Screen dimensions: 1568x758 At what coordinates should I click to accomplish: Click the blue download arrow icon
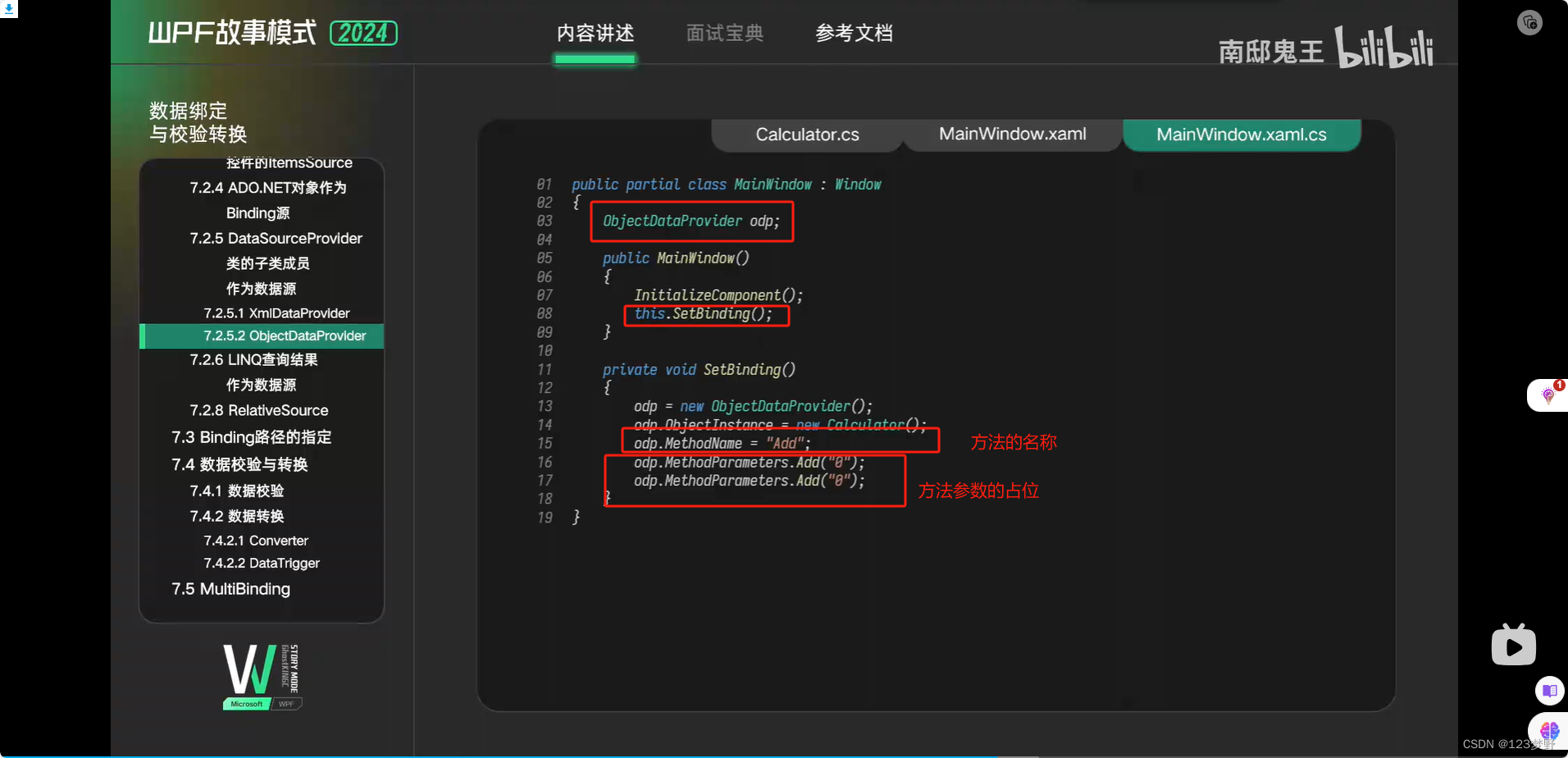tap(8, 8)
